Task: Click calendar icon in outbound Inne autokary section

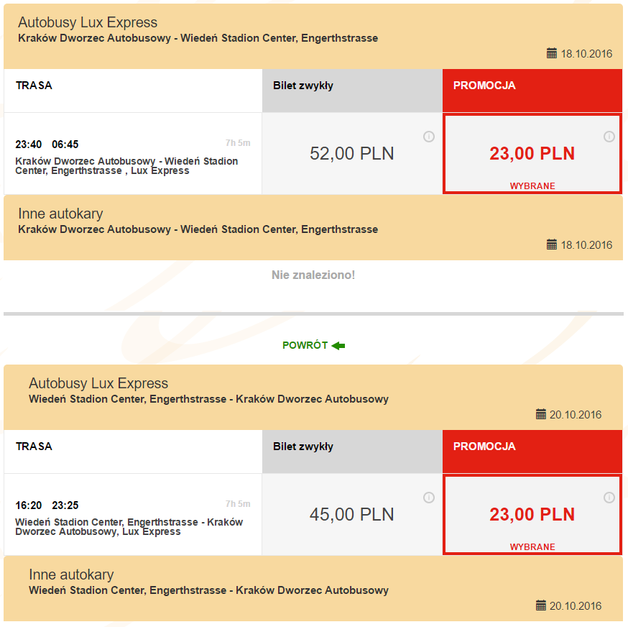Action: 551,245
